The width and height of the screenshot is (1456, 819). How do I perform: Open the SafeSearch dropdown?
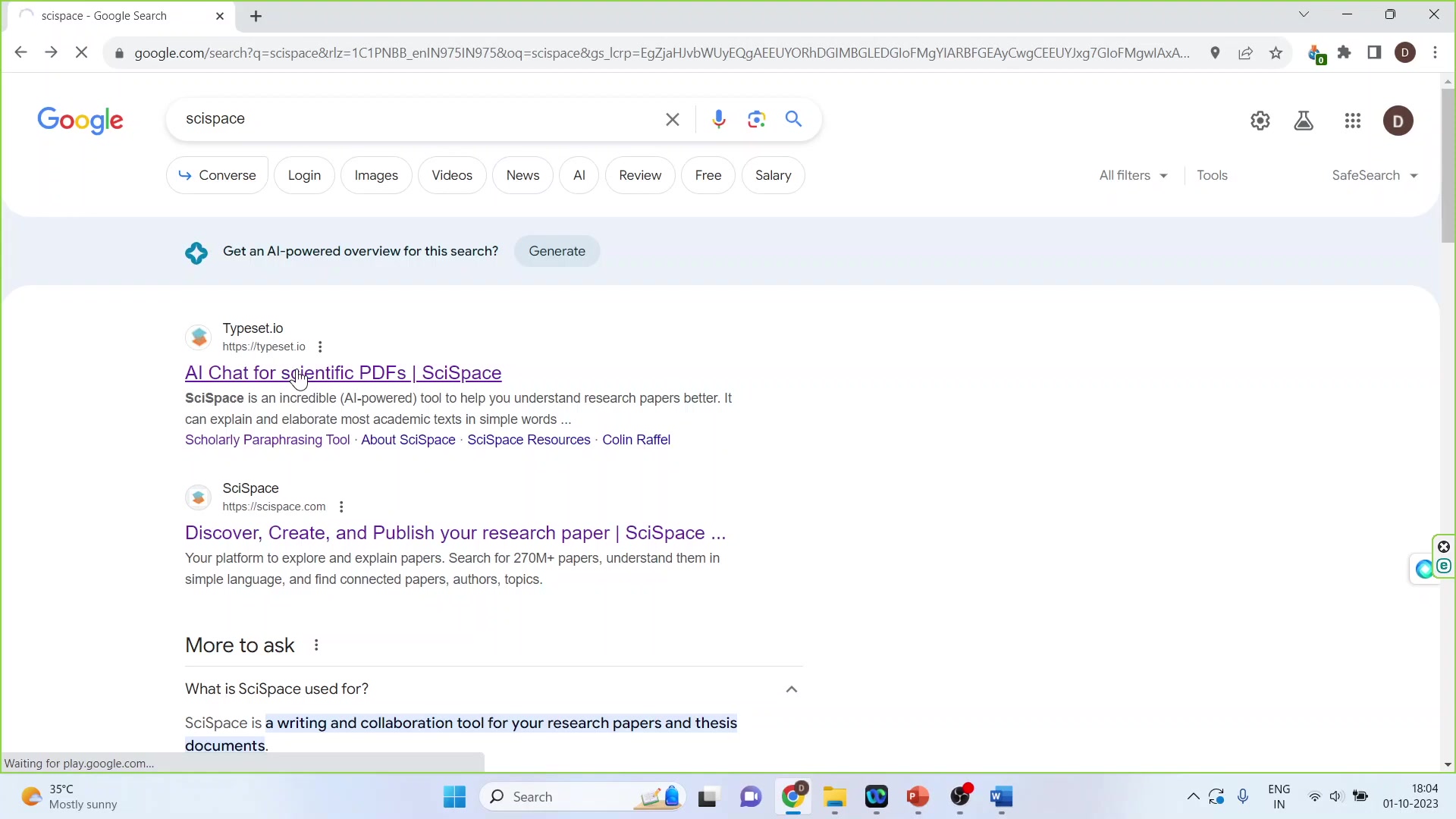1374,175
